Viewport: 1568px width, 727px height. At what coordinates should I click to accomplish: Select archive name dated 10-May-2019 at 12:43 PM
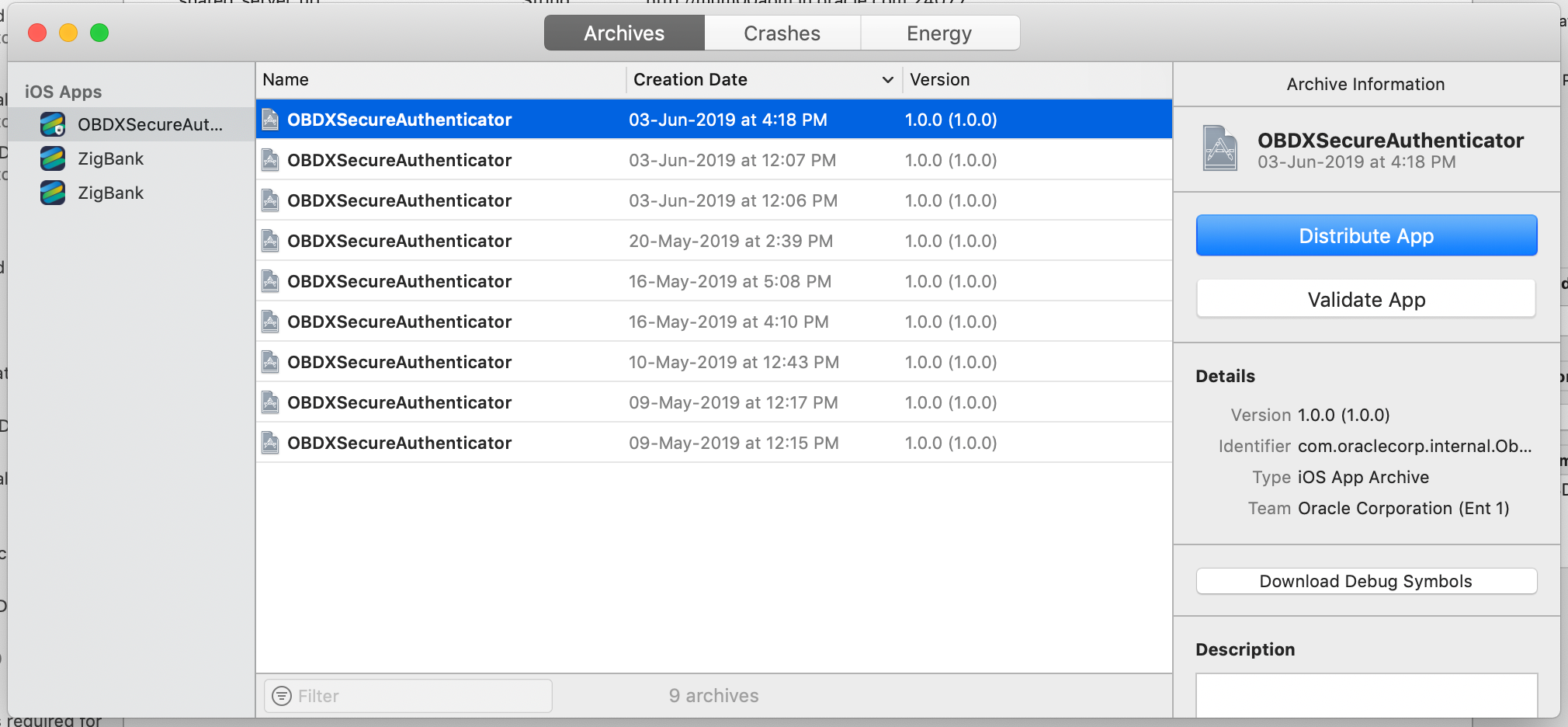399,362
